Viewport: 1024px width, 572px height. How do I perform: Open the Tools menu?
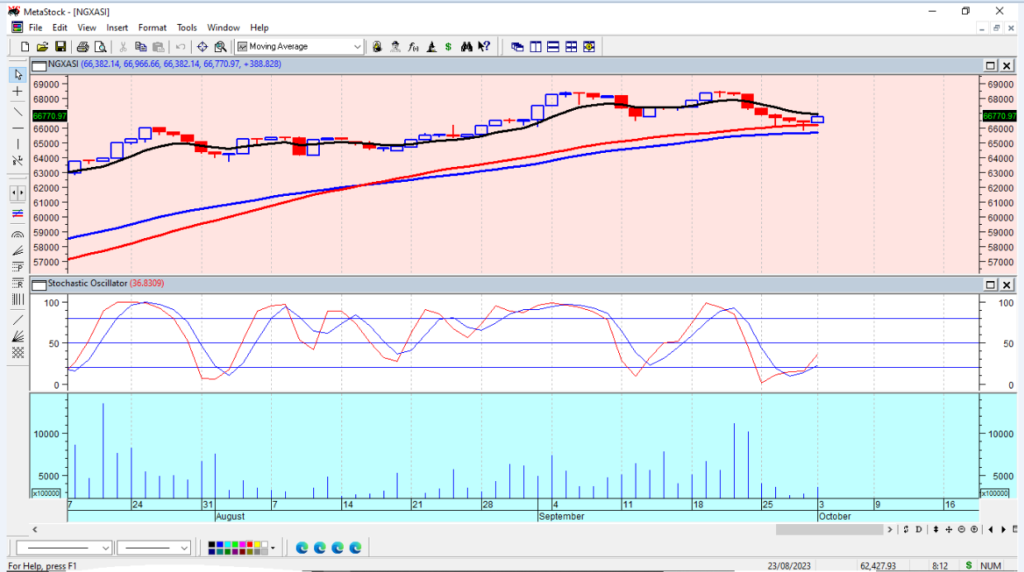click(x=187, y=28)
